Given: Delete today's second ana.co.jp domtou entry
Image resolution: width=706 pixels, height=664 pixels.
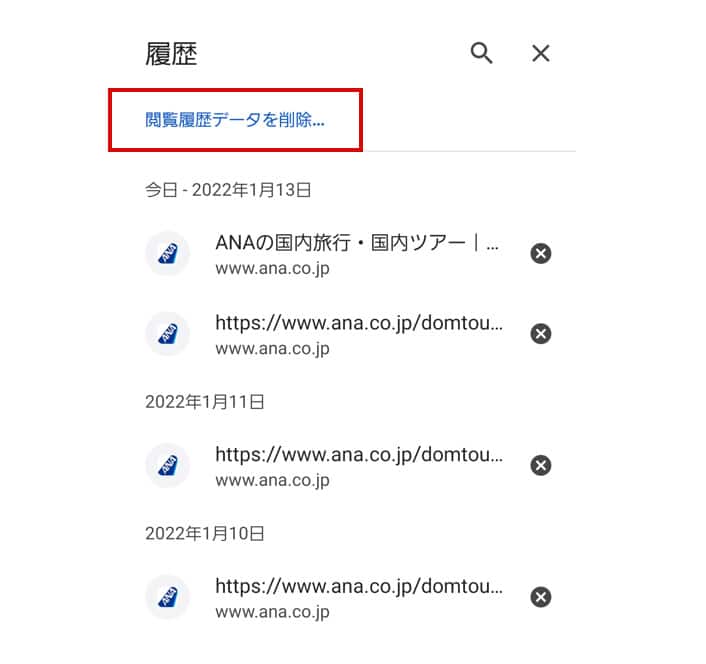Looking at the screenshot, I should click(540, 334).
